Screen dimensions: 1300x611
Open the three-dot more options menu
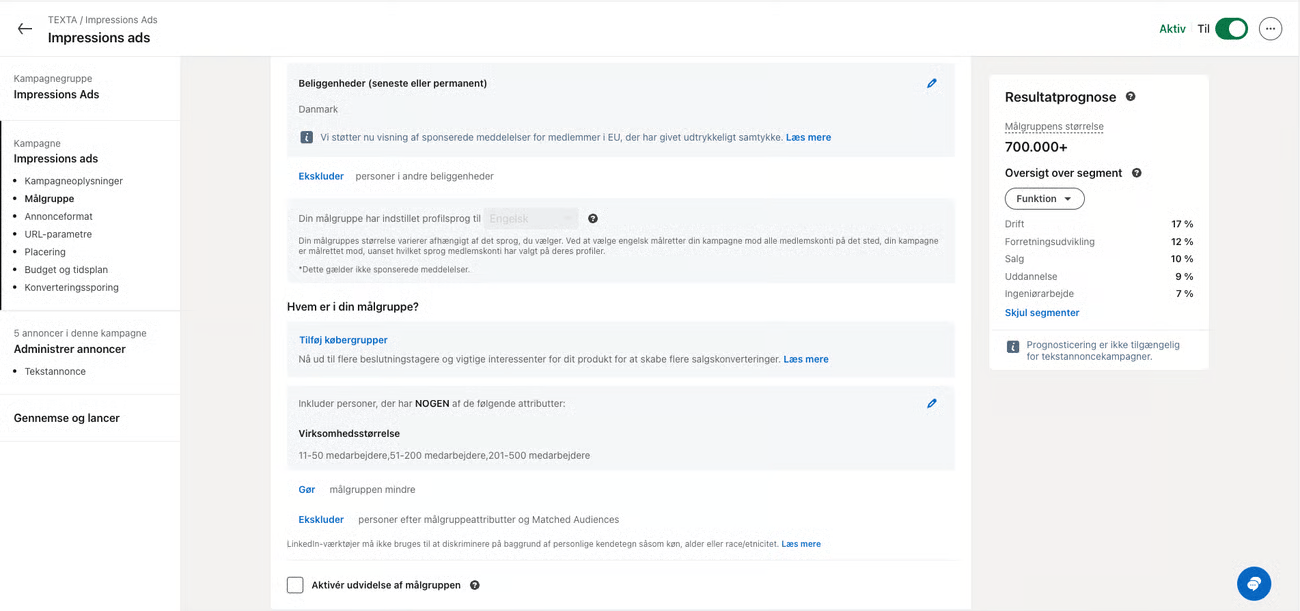(1270, 29)
